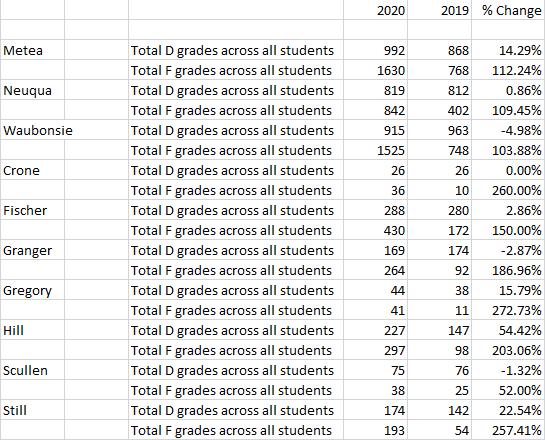Screen dimensions: 545x440
Task: Select the 22.54% change cell
Action: point(509,410)
